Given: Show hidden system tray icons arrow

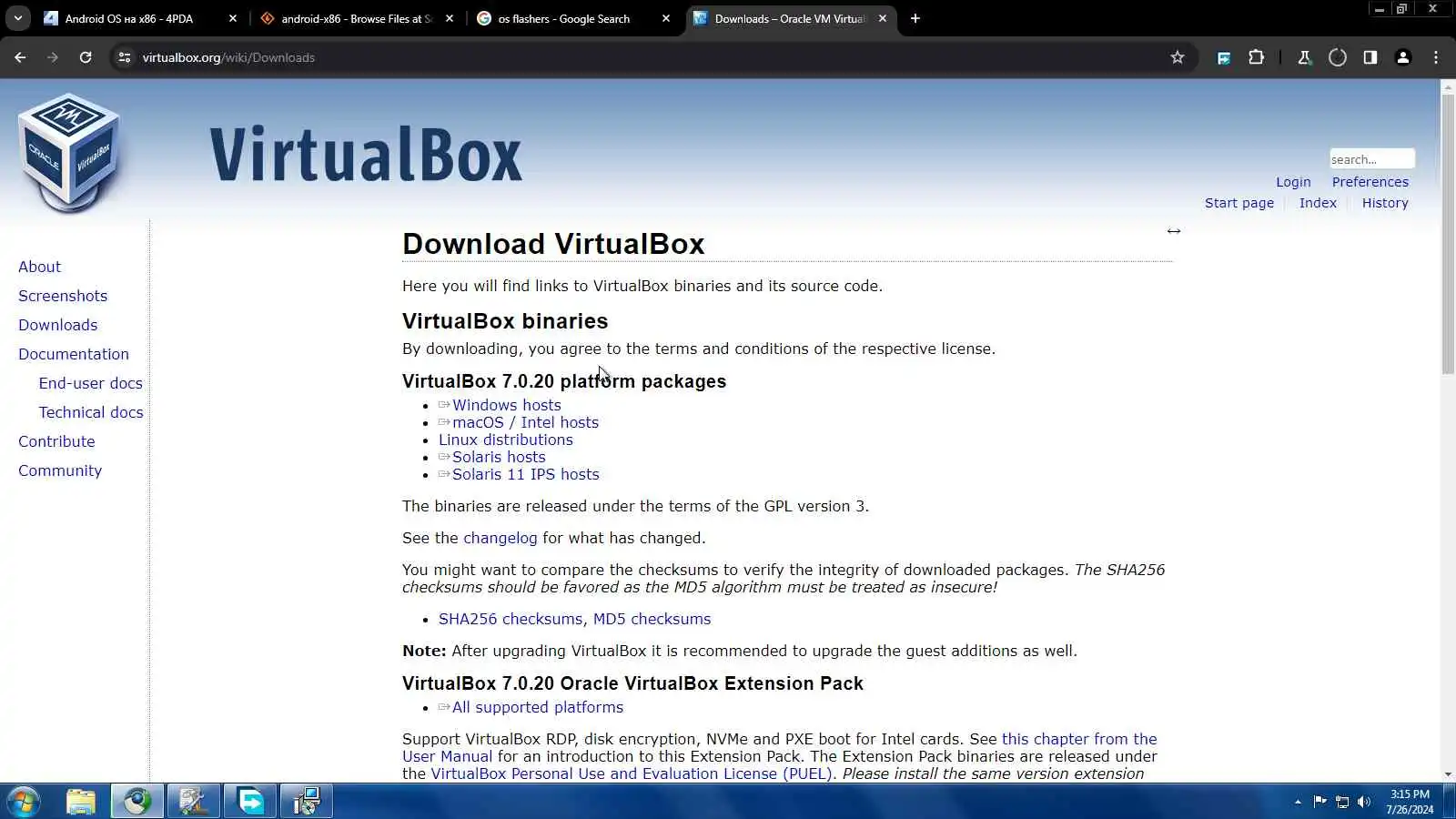Looking at the screenshot, I should tap(1298, 802).
